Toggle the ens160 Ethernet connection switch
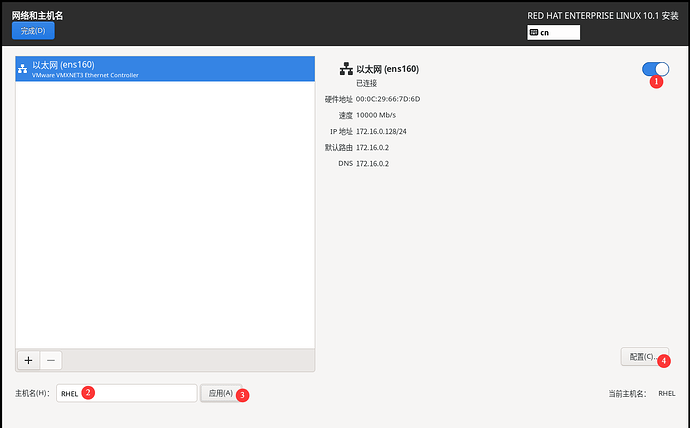 click(655, 69)
